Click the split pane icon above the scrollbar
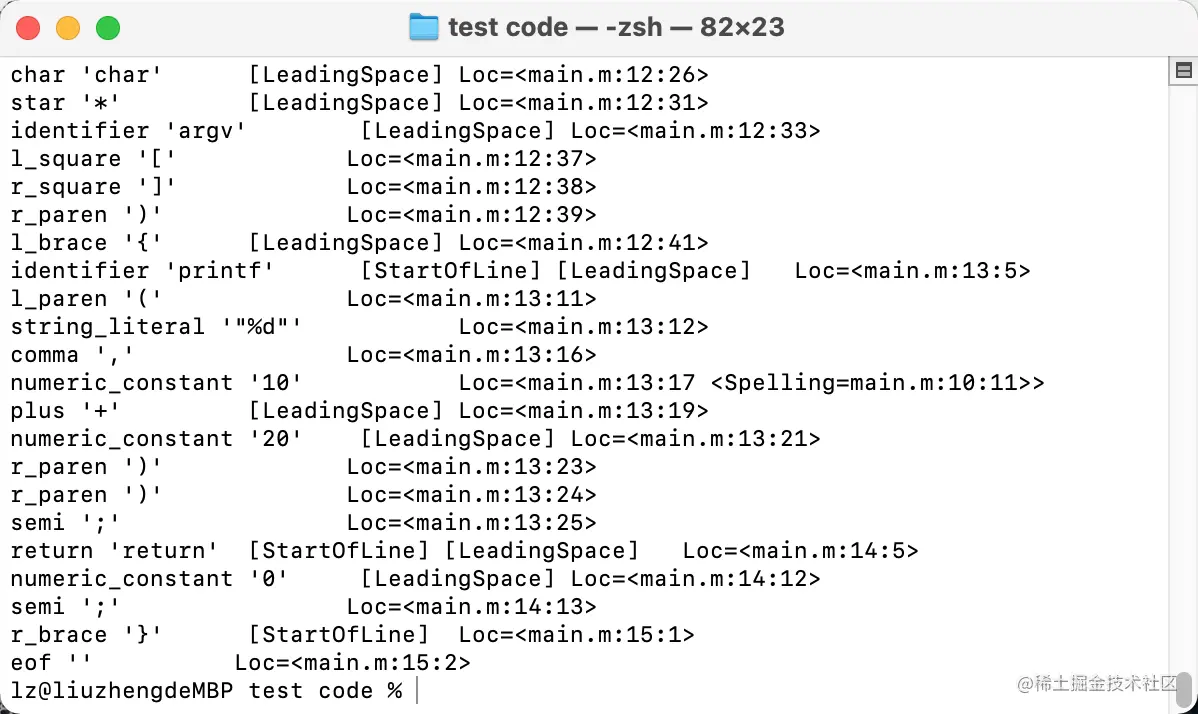 (1183, 71)
